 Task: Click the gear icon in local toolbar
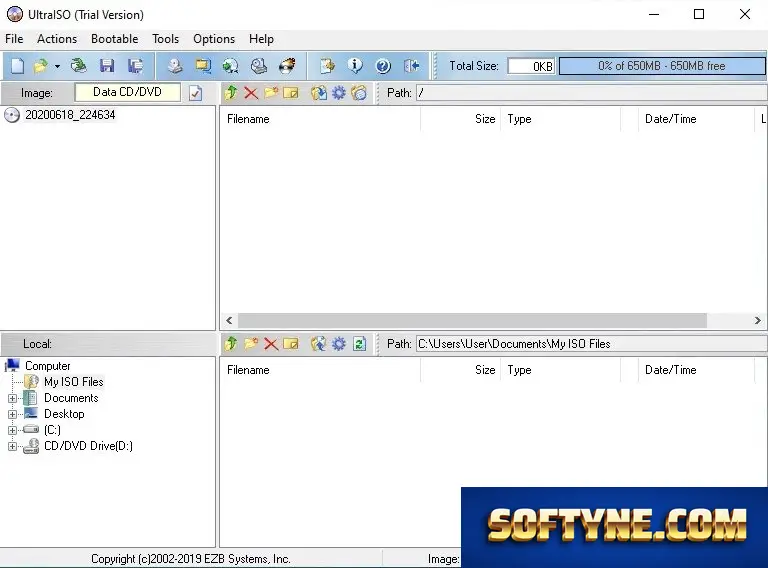tap(338, 344)
